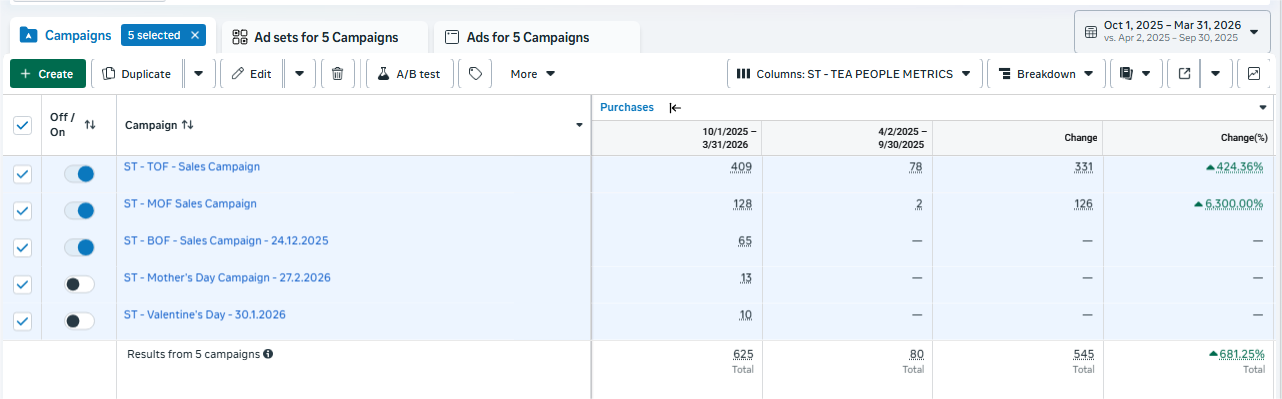Open ST - Mother's Day Campaign - 27.2.2026

click(x=227, y=278)
